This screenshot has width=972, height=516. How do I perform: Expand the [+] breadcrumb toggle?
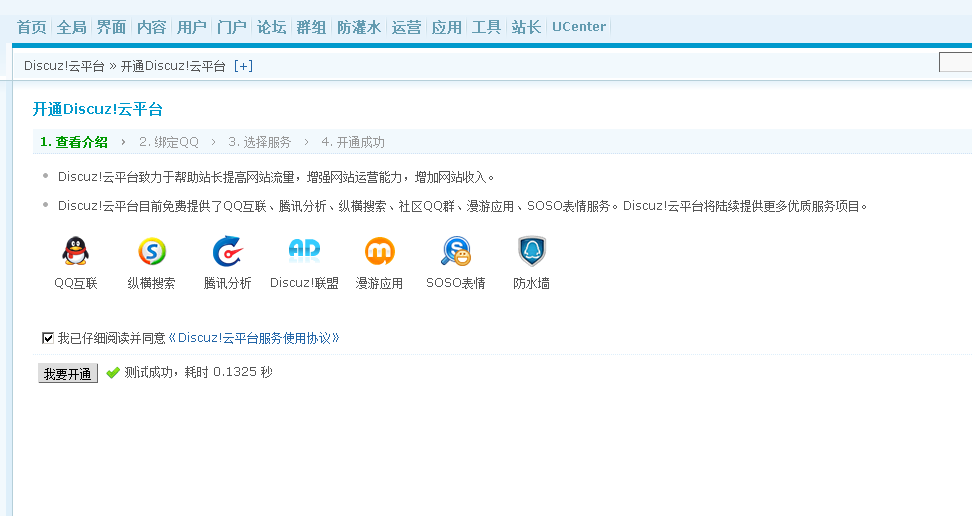pos(243,66)
